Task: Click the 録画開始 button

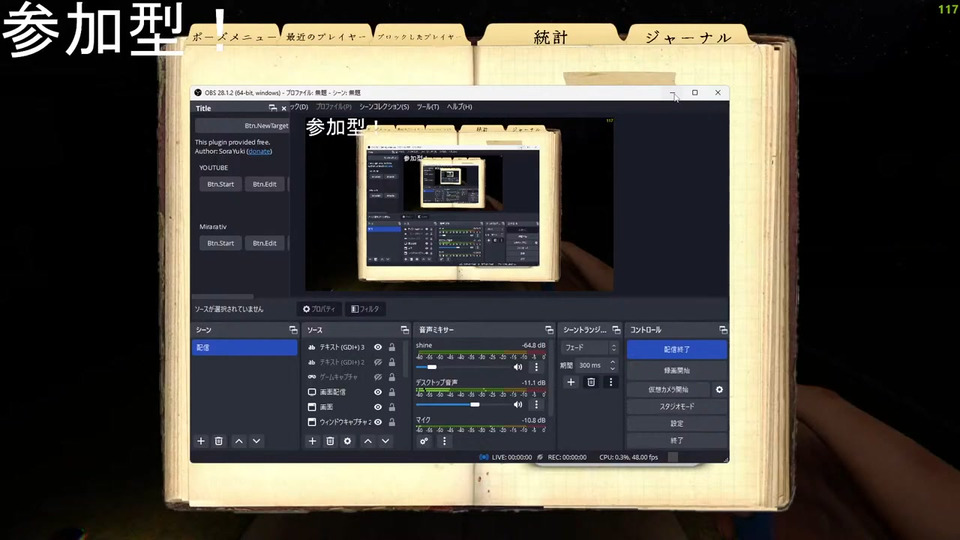Action: pyautogui.click(x=677, y=370)
